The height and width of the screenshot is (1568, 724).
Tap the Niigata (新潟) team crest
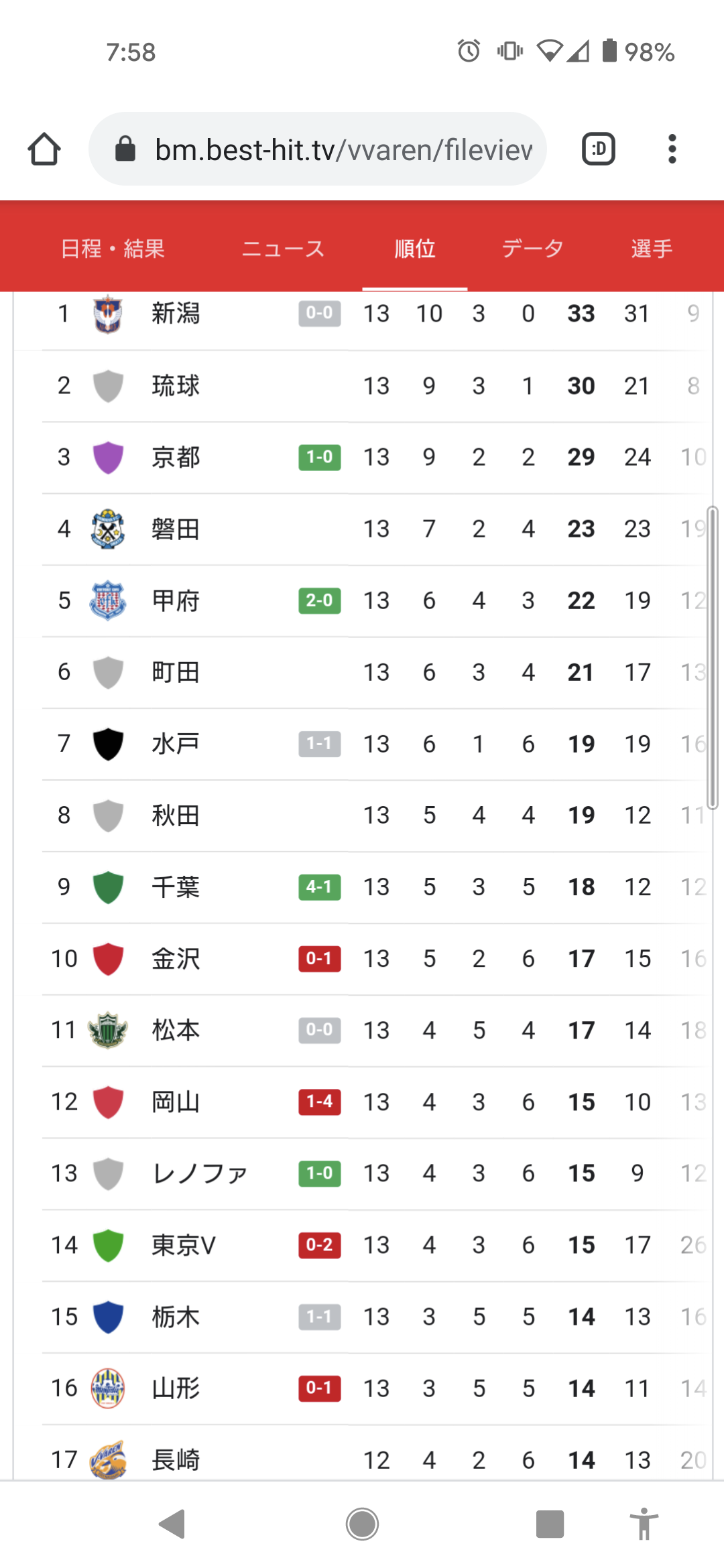tap(107, 314)
